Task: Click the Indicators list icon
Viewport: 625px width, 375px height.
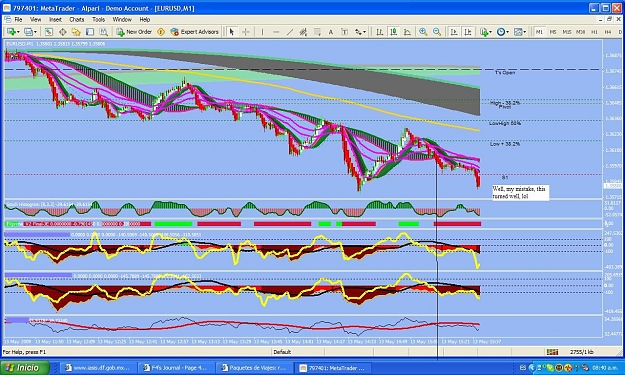Action: pyautogui.click(x=483, y=32)
